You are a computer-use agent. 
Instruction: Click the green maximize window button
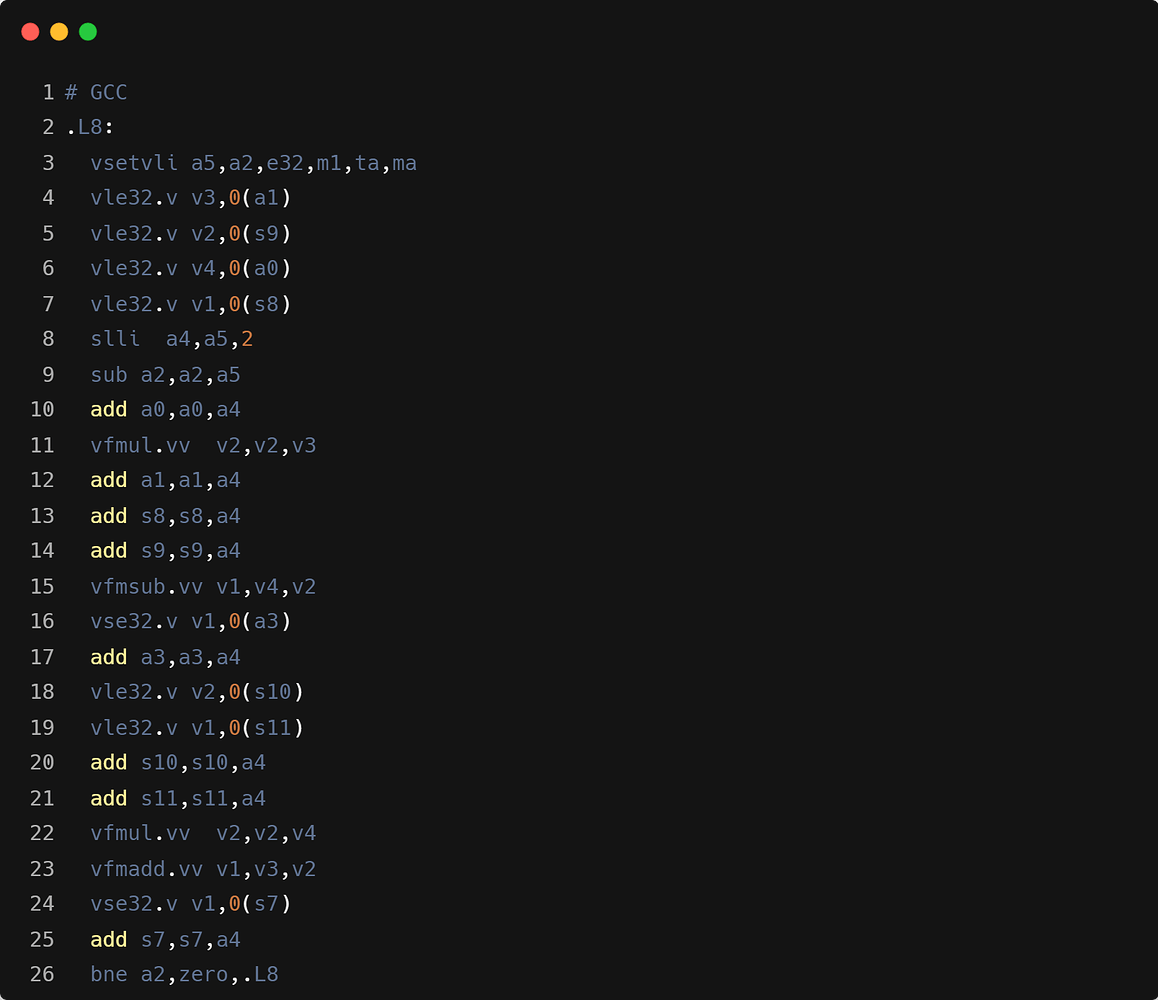(x=88, y=32)
